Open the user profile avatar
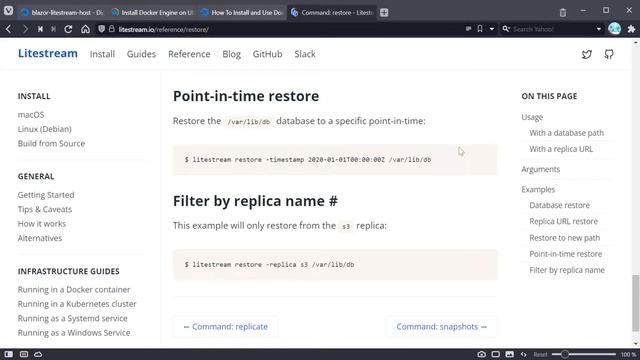 (x=614, y=29)
